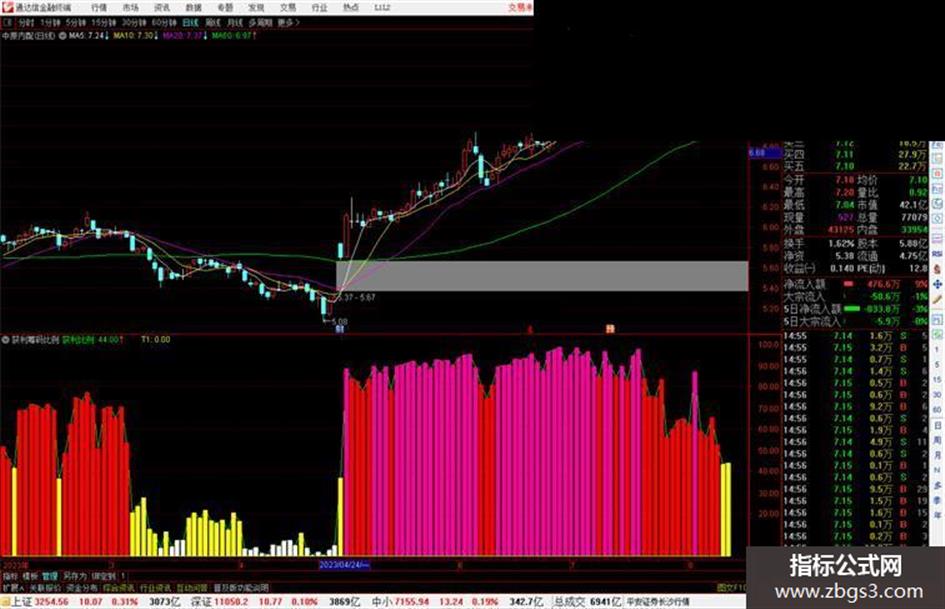Click the gray gap rectangle on chart
This screenshot has width=945, height=609.
point(542,276)
